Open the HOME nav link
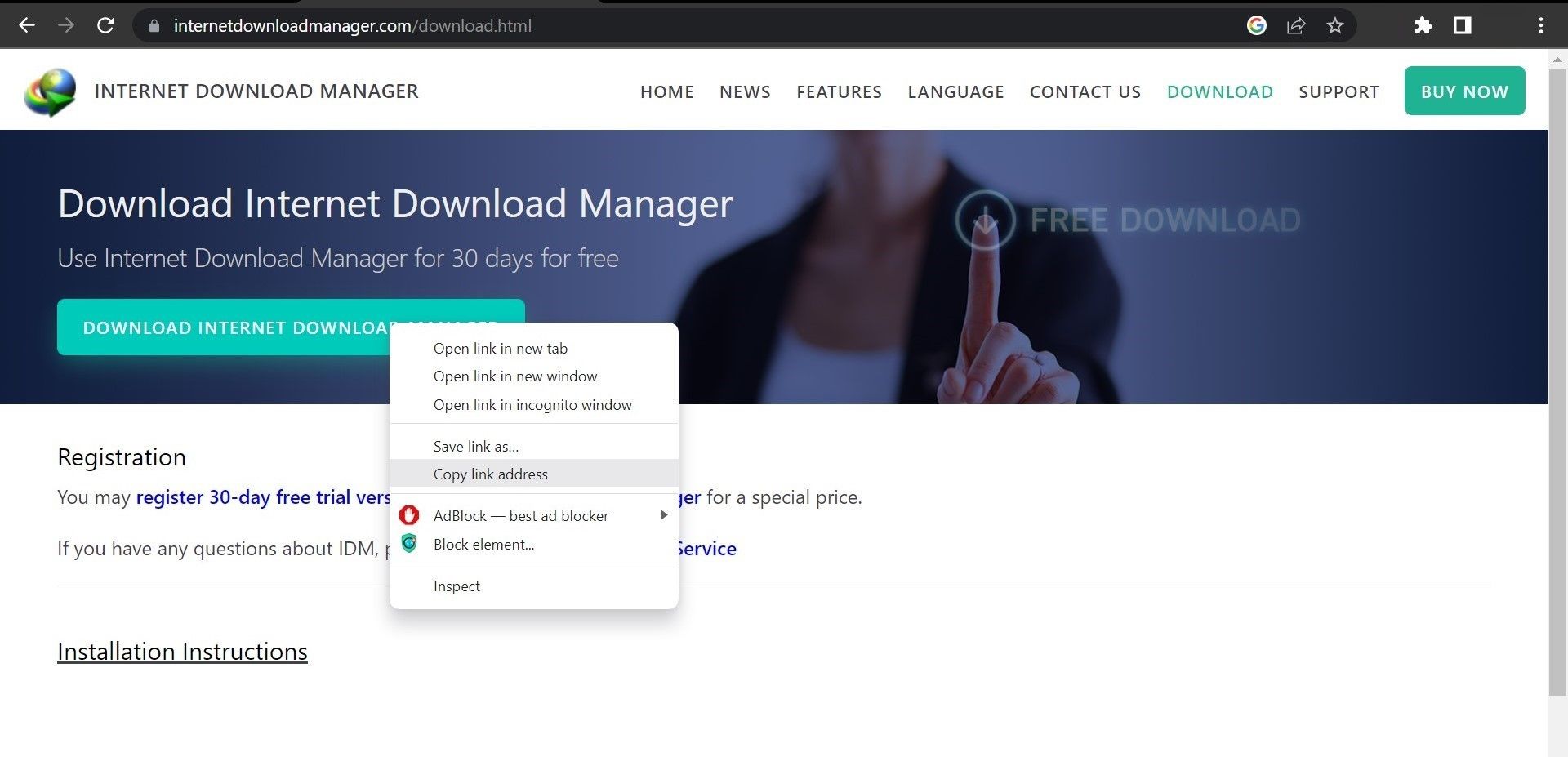 667,92
